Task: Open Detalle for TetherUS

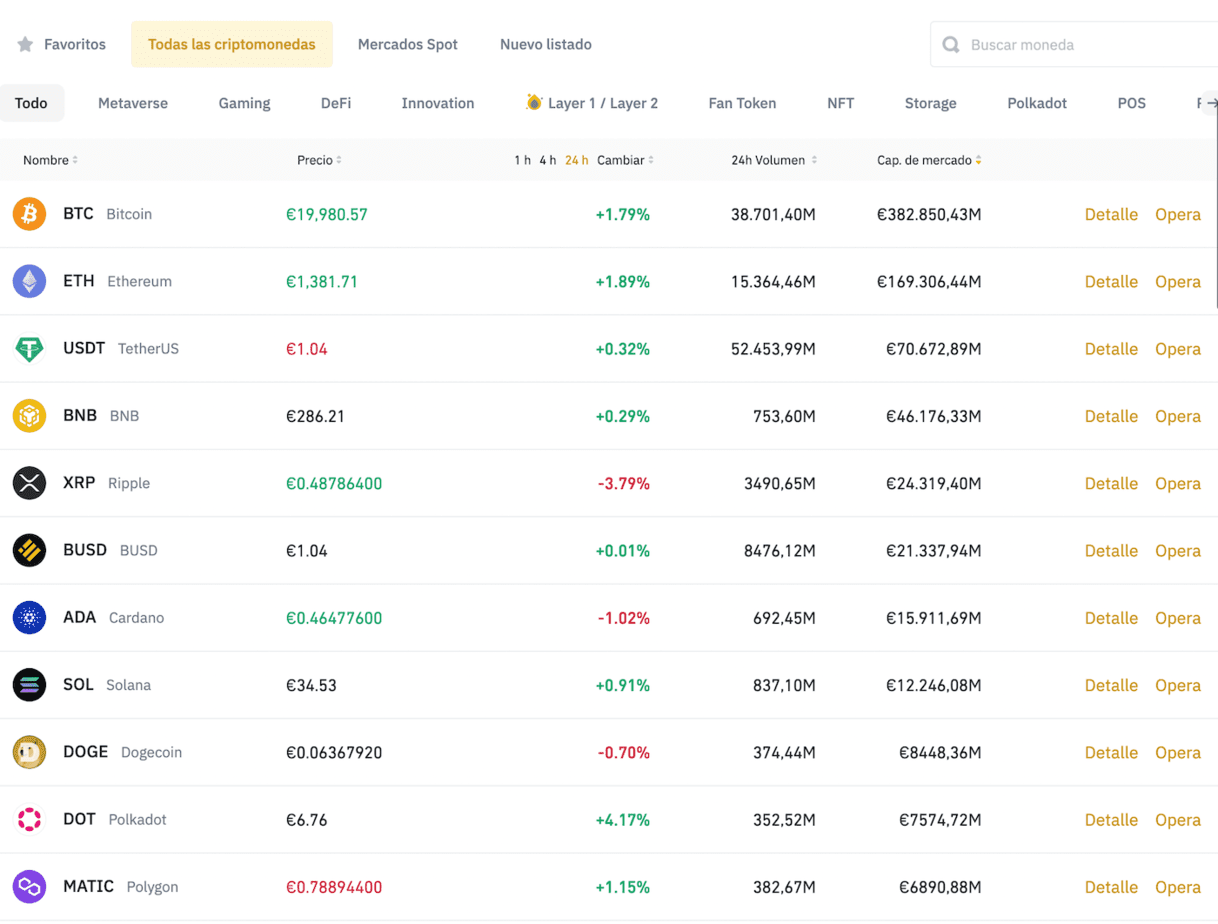Action: (x=1111, y=349)
